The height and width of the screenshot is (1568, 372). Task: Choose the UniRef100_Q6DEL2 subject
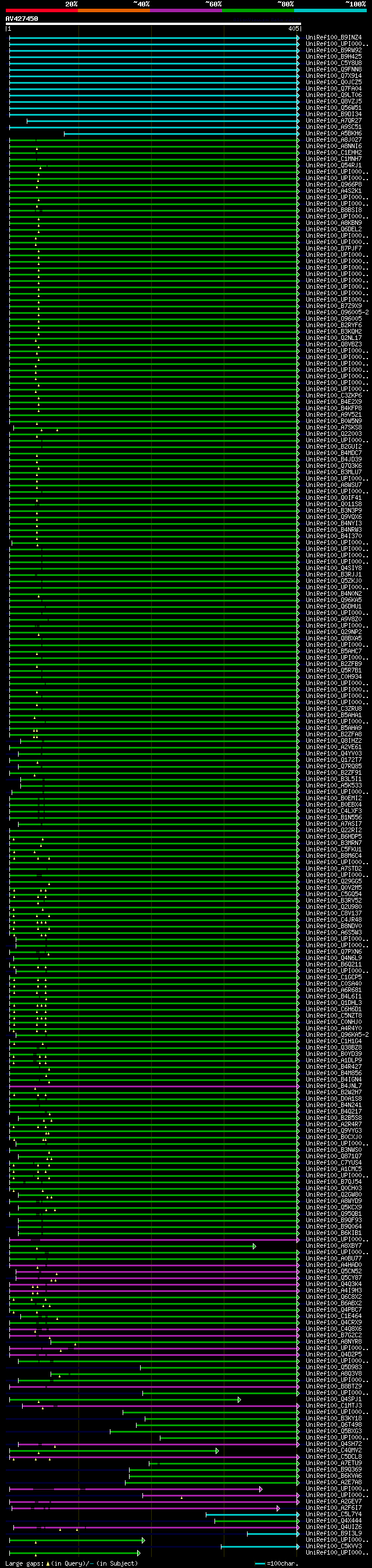334,230
